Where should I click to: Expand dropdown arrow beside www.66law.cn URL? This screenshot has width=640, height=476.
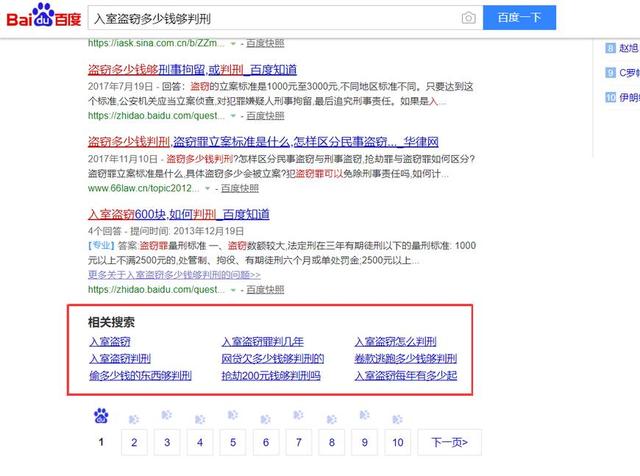click(x=207, y=189)
